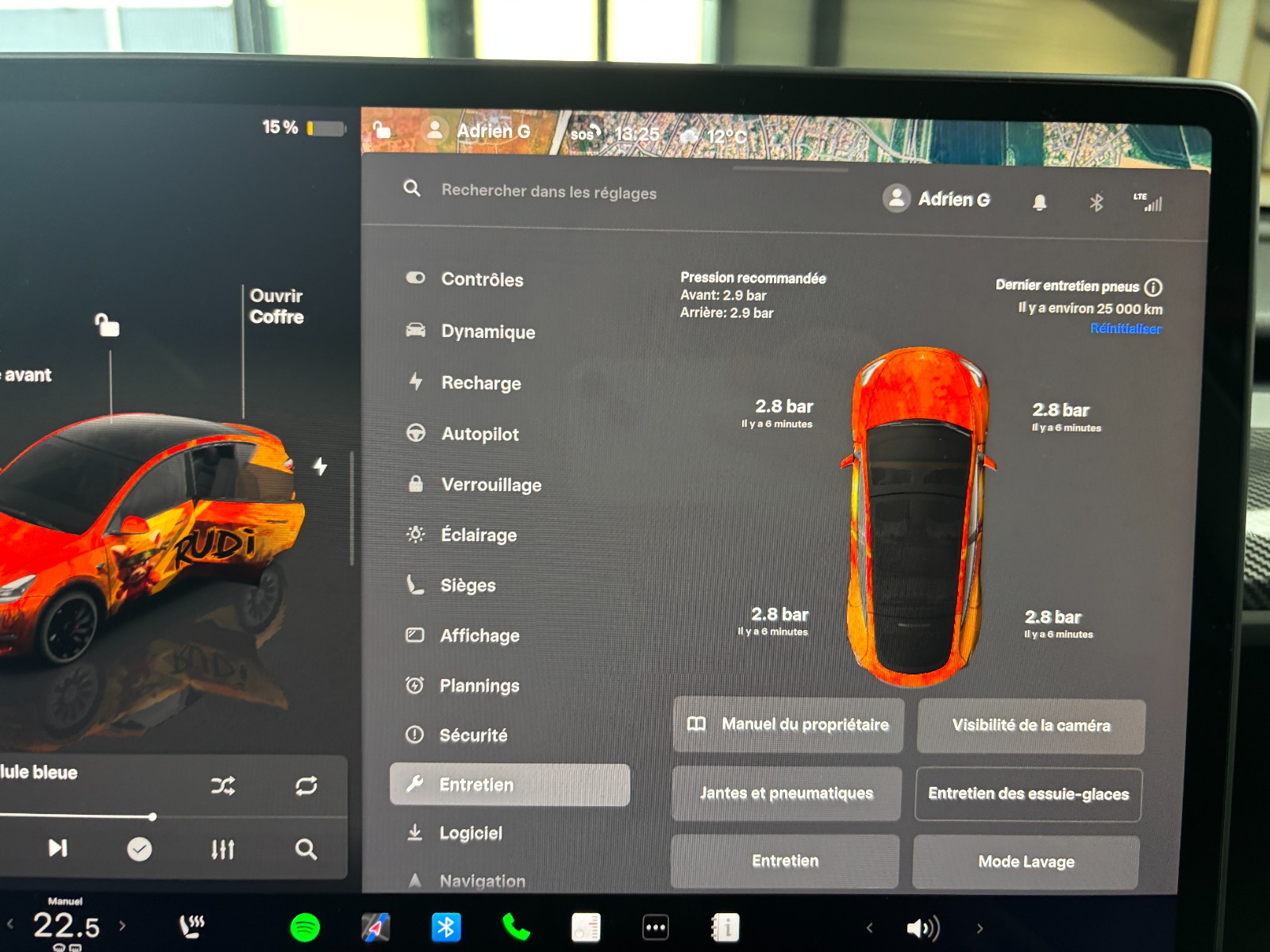Open the Adrien G profile menu

click(x=938, y=199)
